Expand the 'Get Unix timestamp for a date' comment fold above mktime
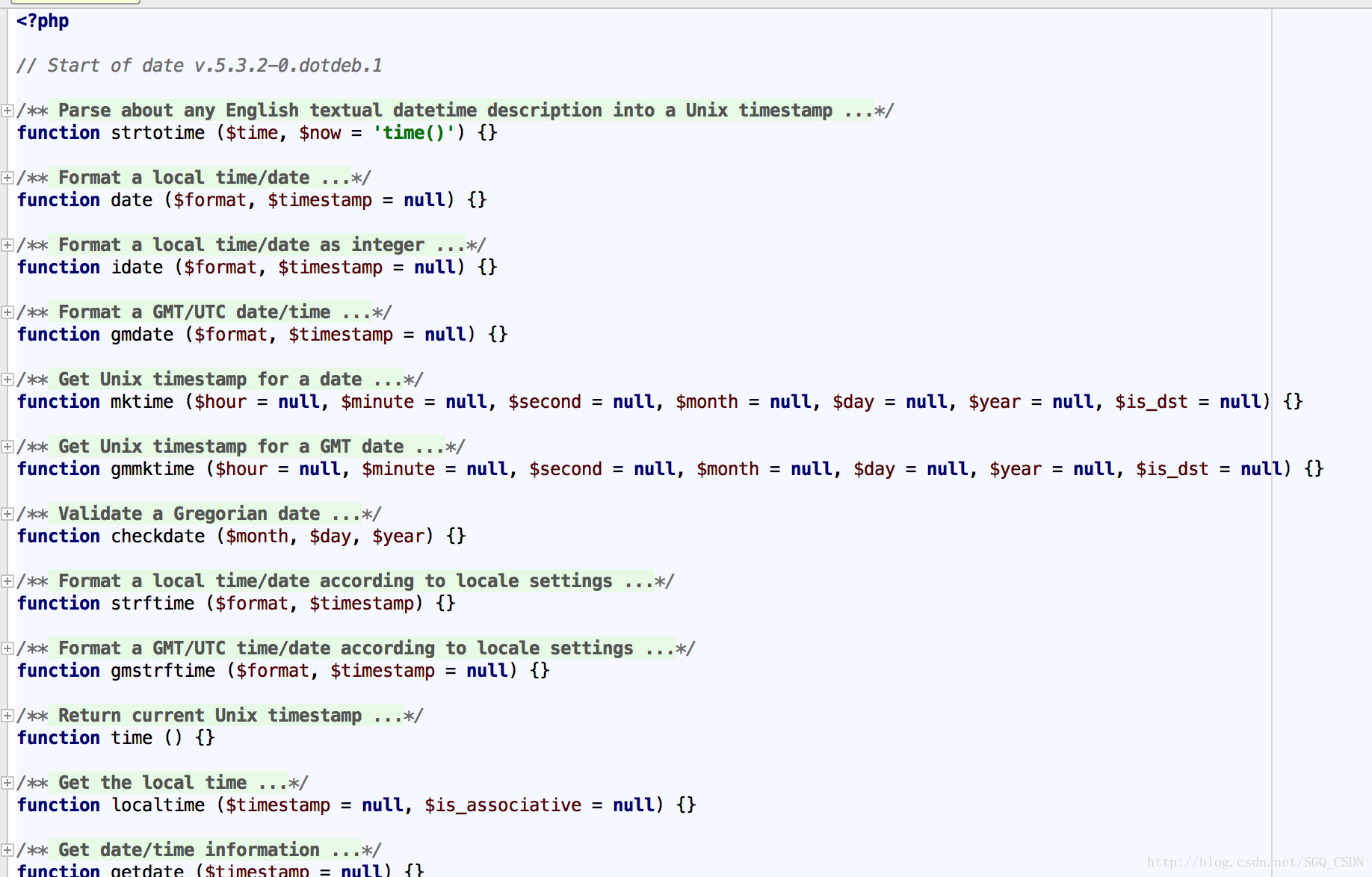Viewport: 1372px width, 877px height. pyautogui.click(x=7, y=379)
